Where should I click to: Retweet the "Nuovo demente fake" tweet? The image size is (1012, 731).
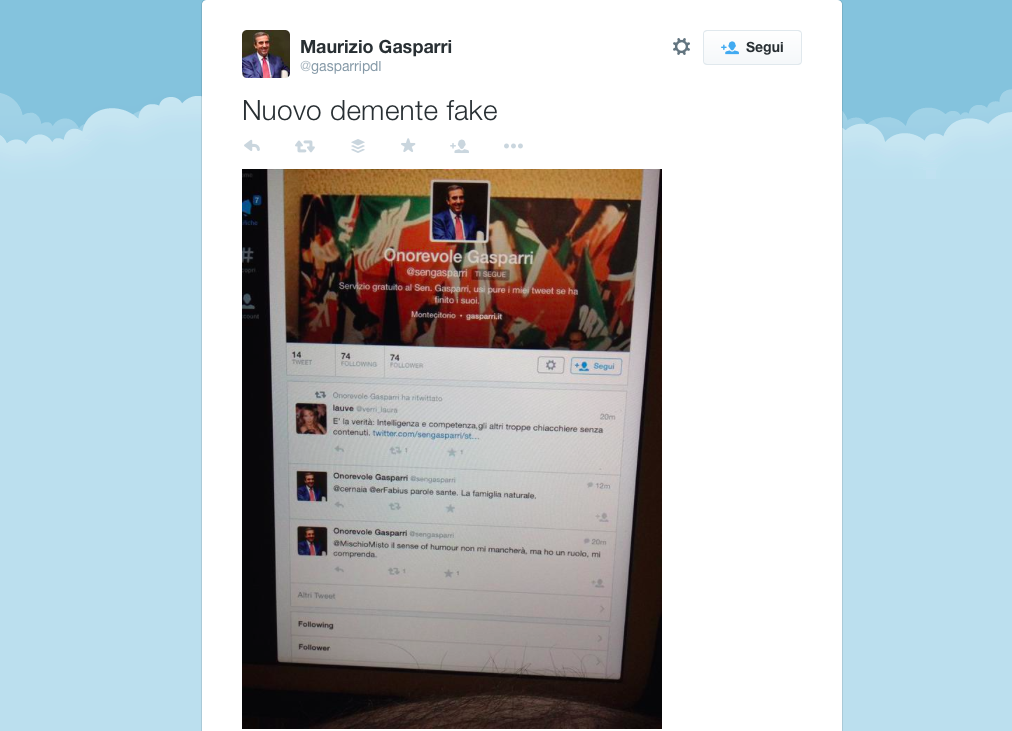pyautogui.click(x=305, y=146)
